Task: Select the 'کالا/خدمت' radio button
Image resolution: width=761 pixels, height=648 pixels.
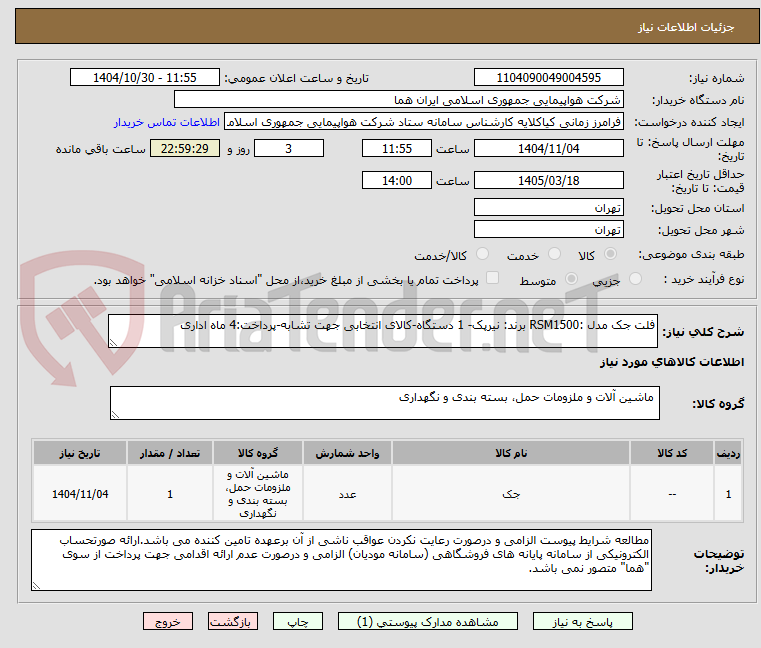Action: tap(482, 254)
